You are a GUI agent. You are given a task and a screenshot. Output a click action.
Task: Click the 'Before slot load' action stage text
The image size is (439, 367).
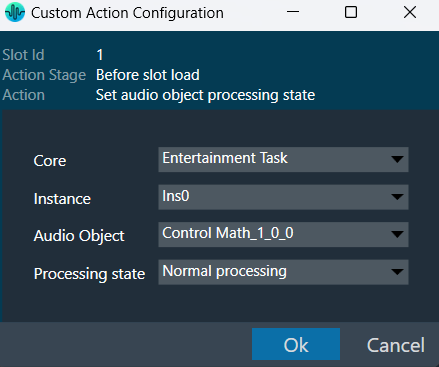coord(148,75)
